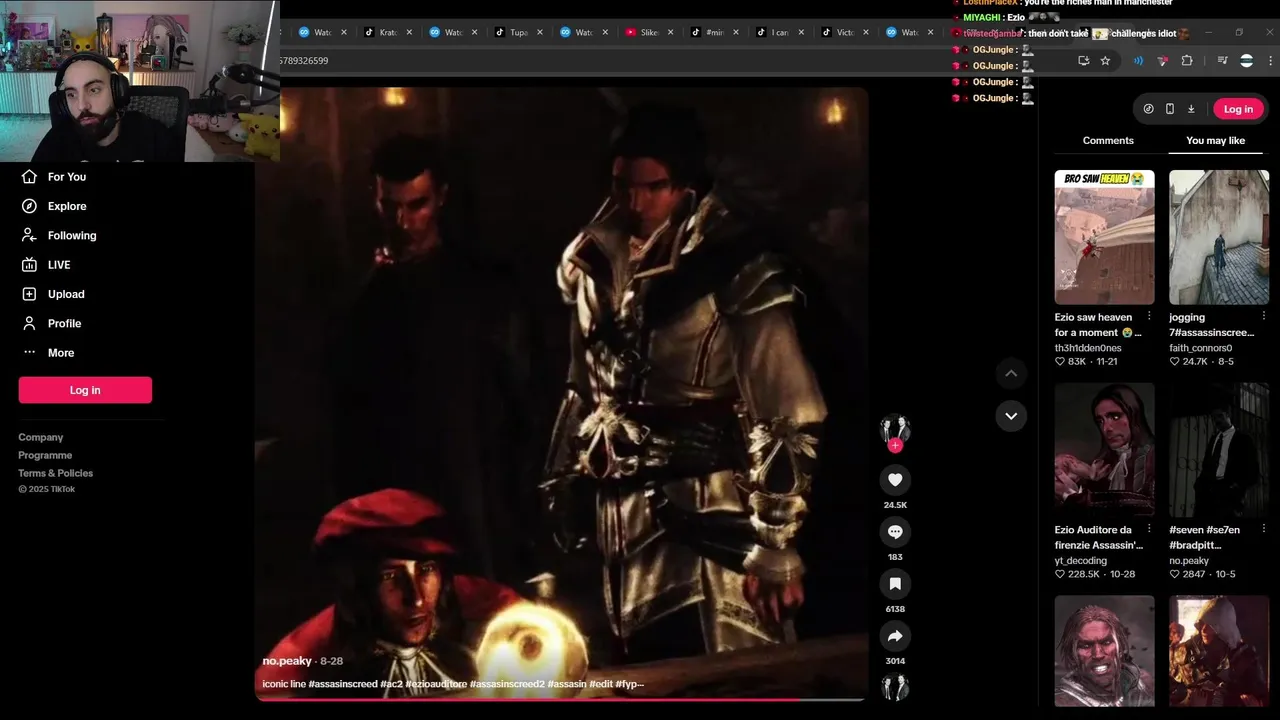Switch to the Comments tab
Screen dimensions: 1280x720
click(x=1108, y=141)
